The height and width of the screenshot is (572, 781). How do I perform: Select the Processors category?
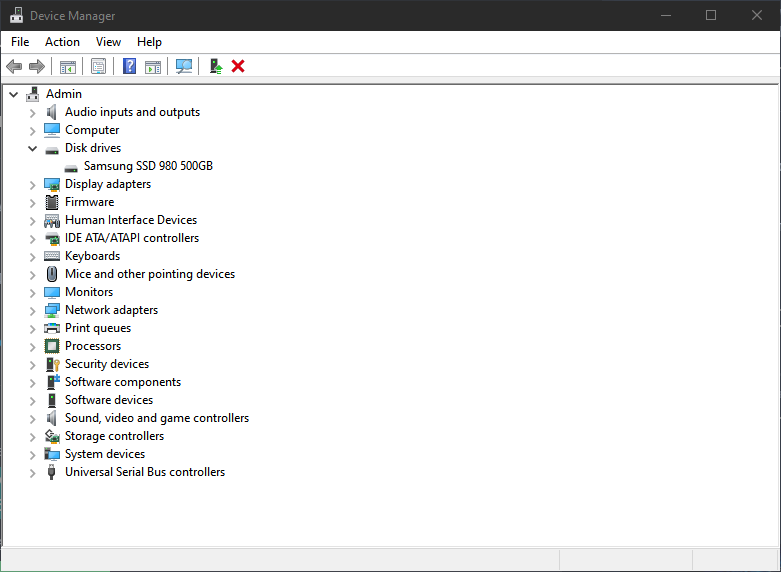93,346
